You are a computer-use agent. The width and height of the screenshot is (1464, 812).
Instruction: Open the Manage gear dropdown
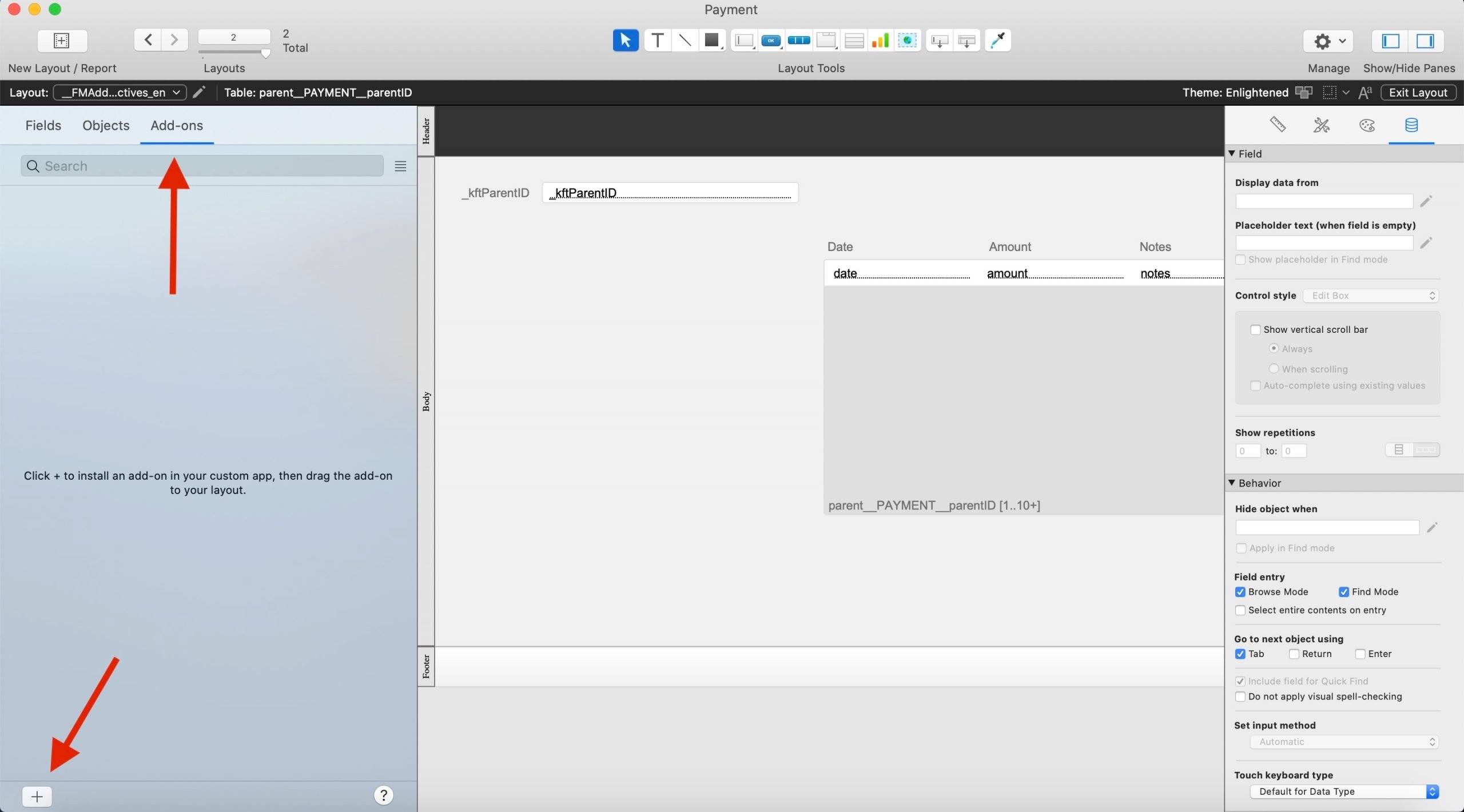tap(1328, 41)
